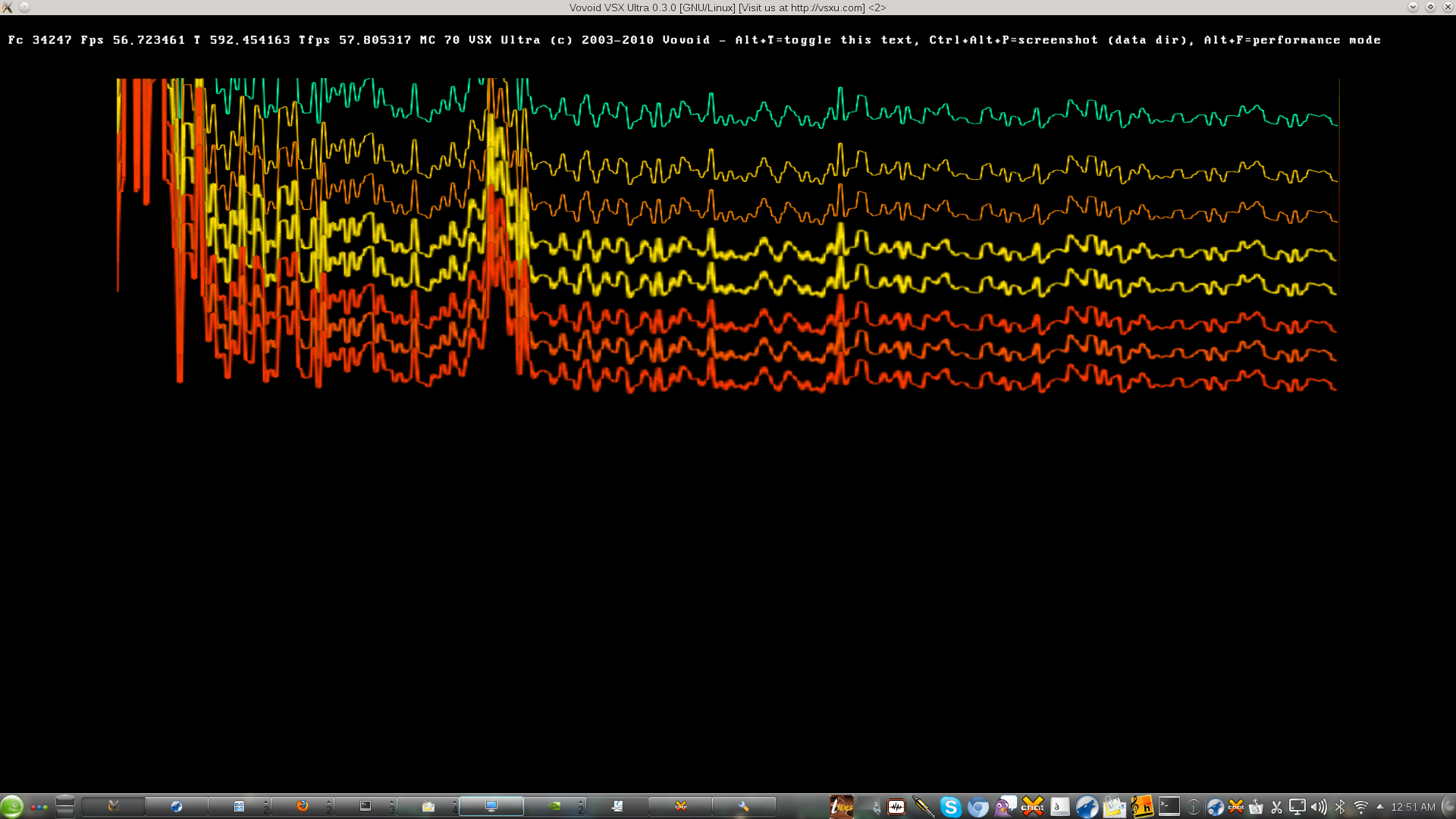The image size is (1456, 819).
Task: Click the virtual desktop pager widget
Action: tap(65, 806)
